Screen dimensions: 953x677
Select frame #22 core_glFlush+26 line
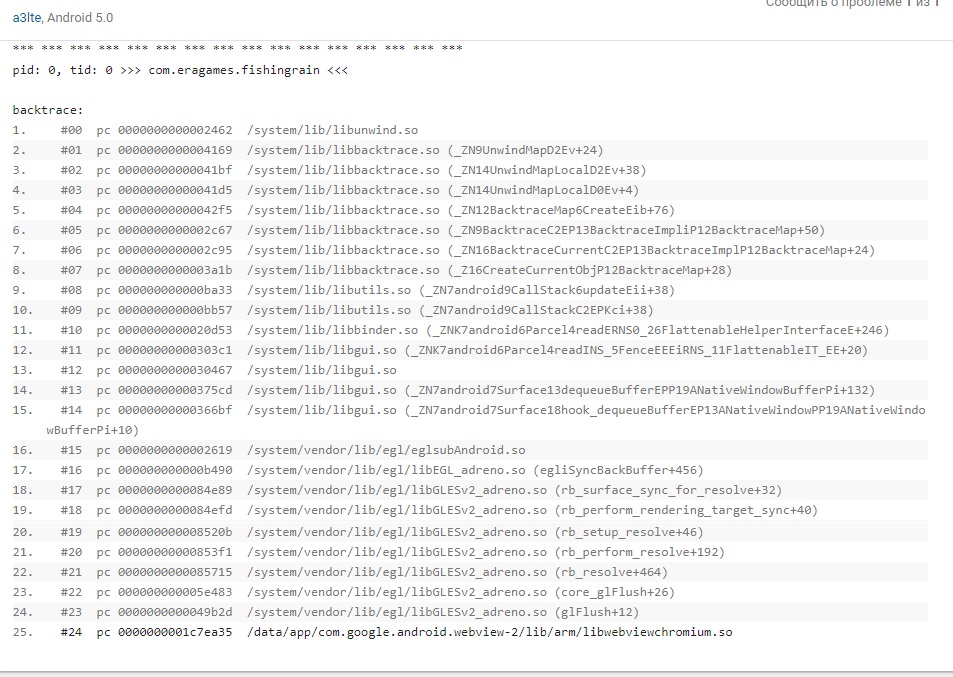tap(470, 593)
